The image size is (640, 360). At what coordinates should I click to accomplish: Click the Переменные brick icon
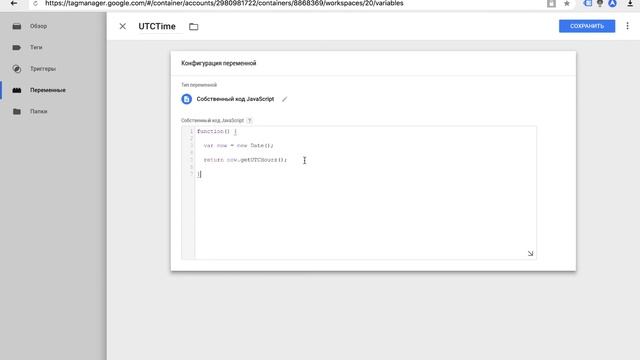(x=17, y=90)
